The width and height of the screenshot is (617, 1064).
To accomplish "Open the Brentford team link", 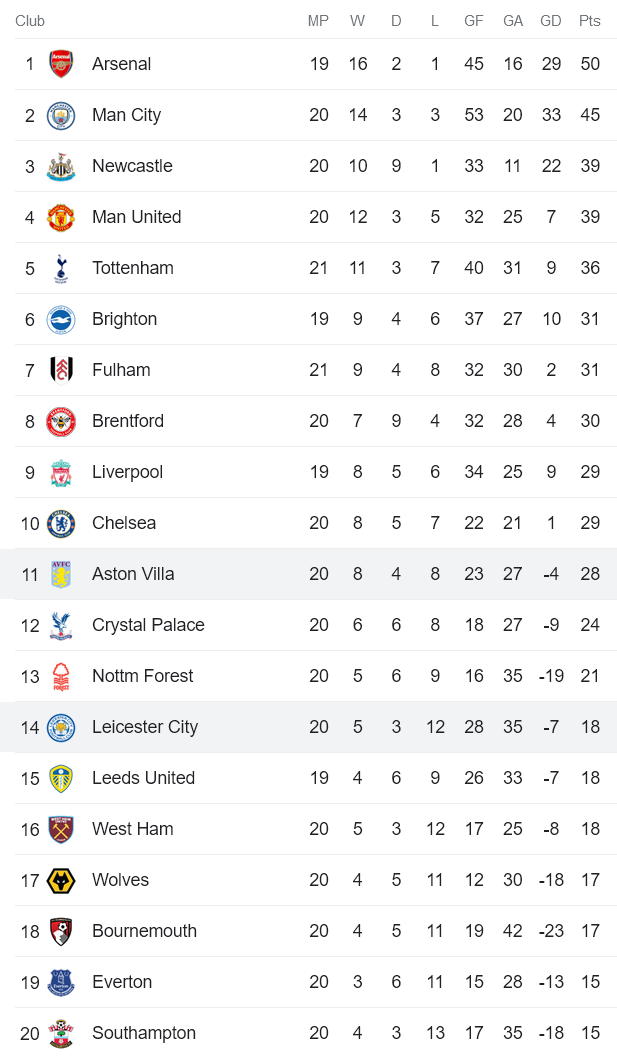I will point(128,421).
